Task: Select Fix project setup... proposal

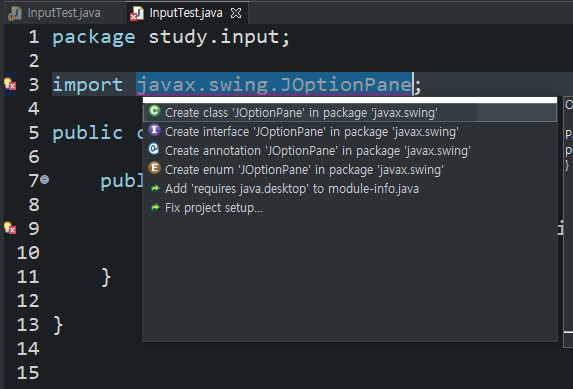Action: tap(350, 208)
